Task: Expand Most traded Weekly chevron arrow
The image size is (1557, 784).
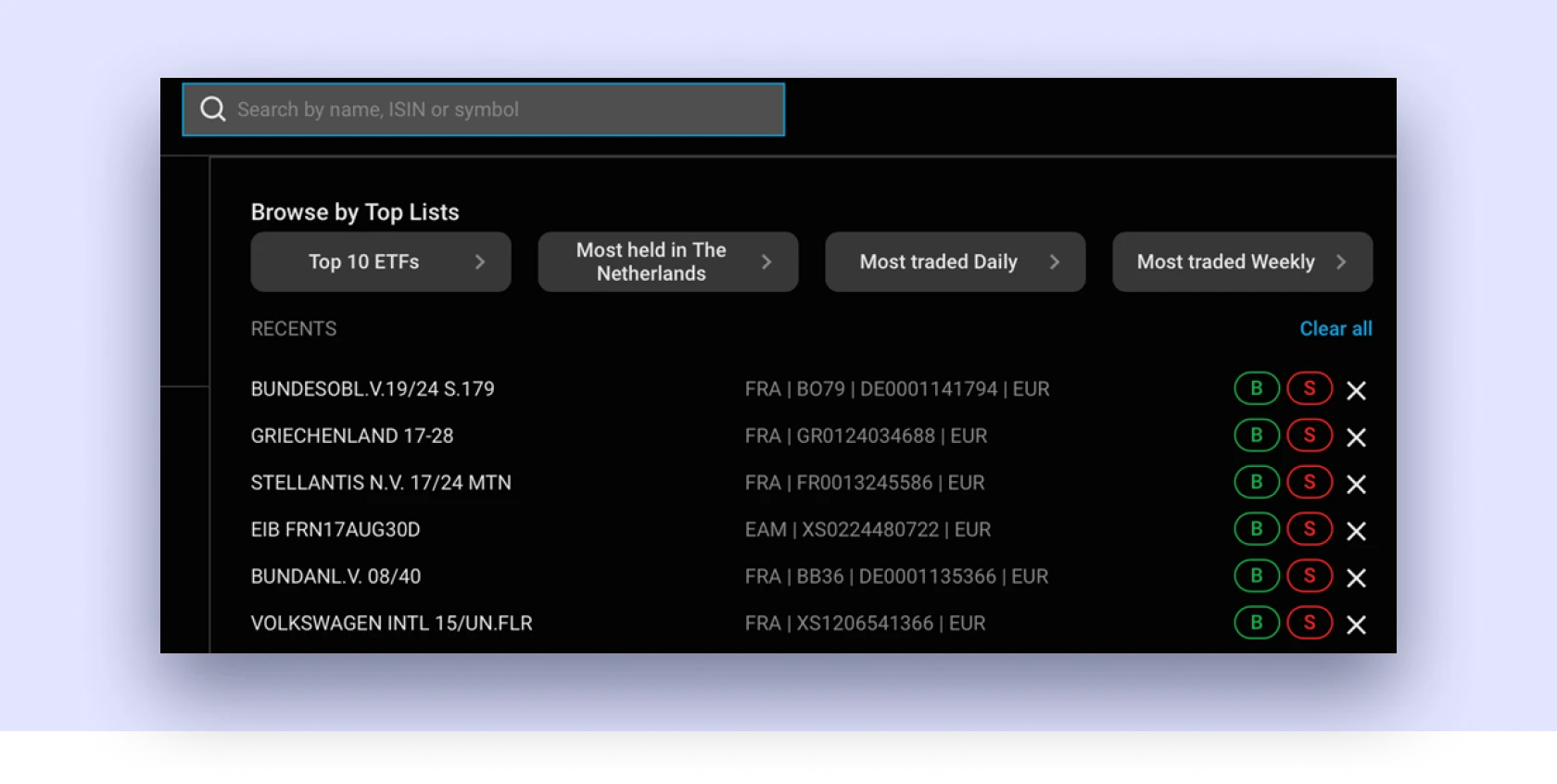Action: 1341,262
